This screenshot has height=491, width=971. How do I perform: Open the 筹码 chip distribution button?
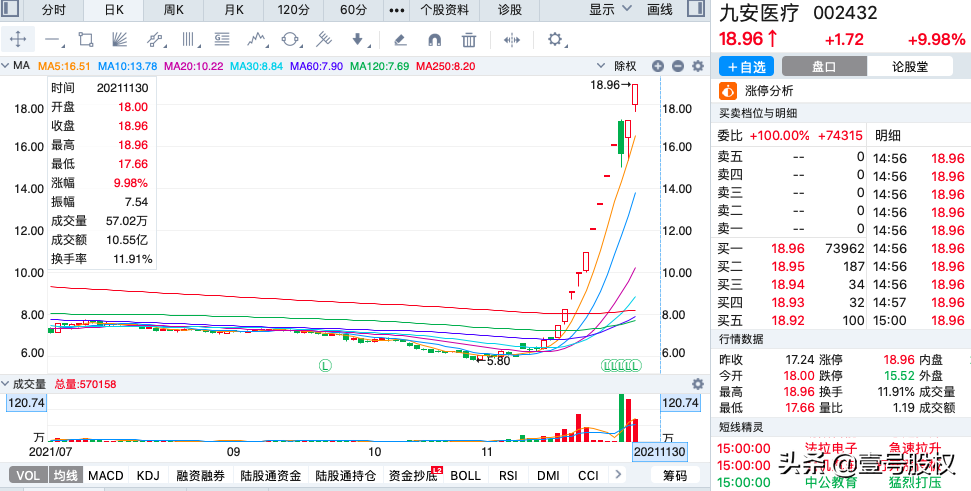pyautogui.click(x=675, y=476)
